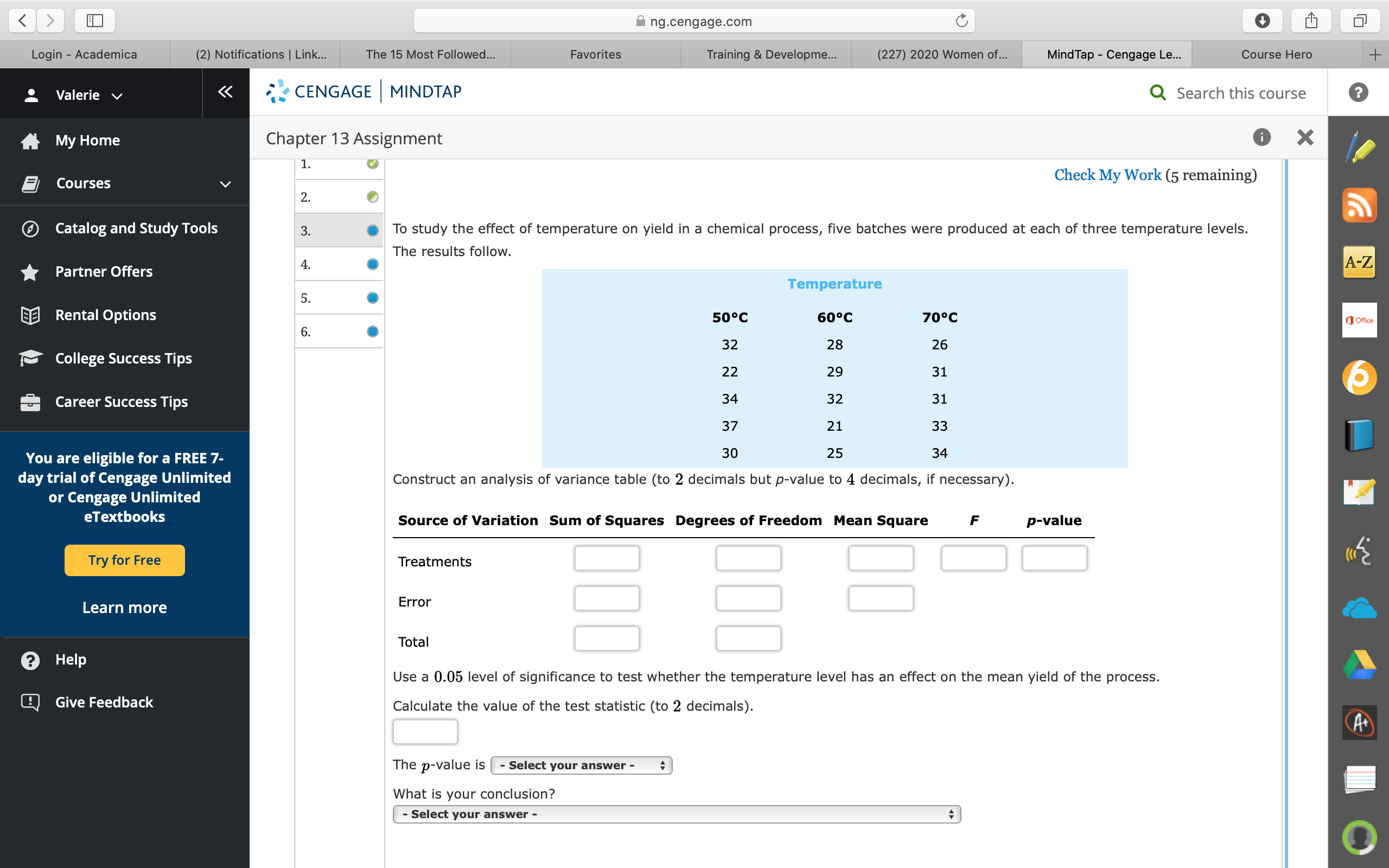Image resolution: width=1389 pixels, height=868 pixels.
Task: Switch to the Favorites tab
Action: coord(595,54)
